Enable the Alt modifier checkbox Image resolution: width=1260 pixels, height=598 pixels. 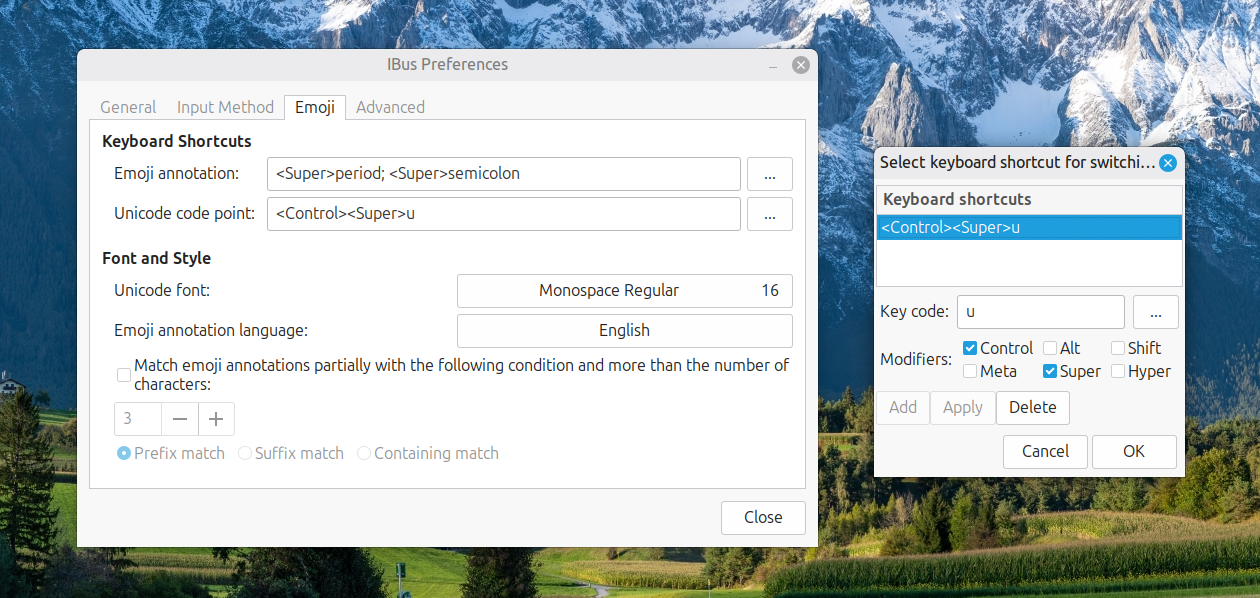pyautogui.click(x=1050, y=348)
